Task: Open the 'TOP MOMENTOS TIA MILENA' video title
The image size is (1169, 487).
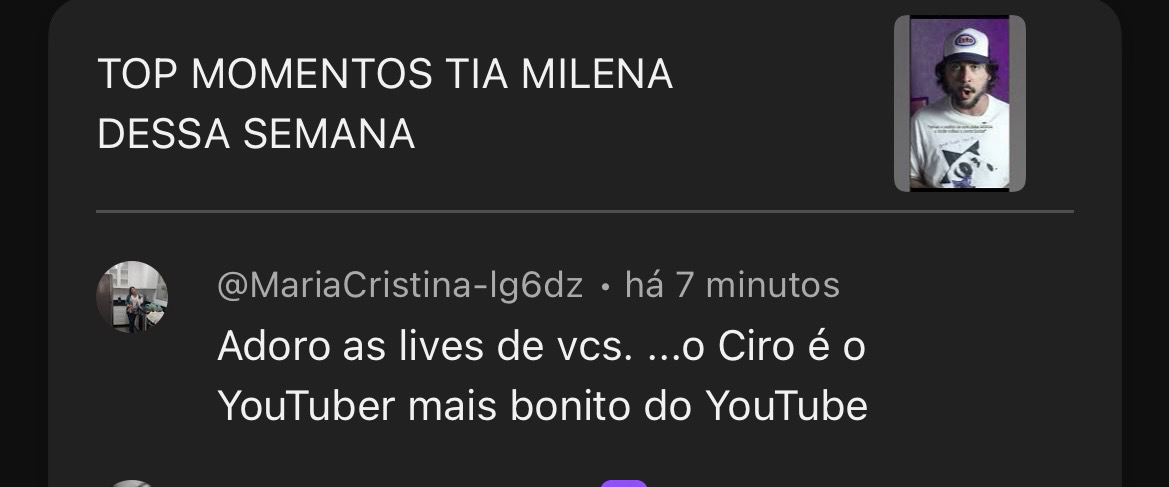Action: click(x=385, y=74)
